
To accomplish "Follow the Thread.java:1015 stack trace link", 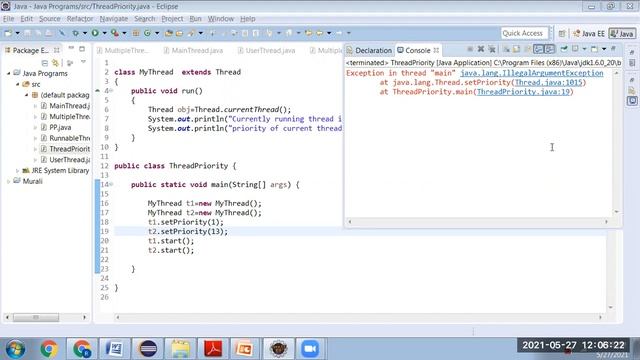I will (549, 82).
